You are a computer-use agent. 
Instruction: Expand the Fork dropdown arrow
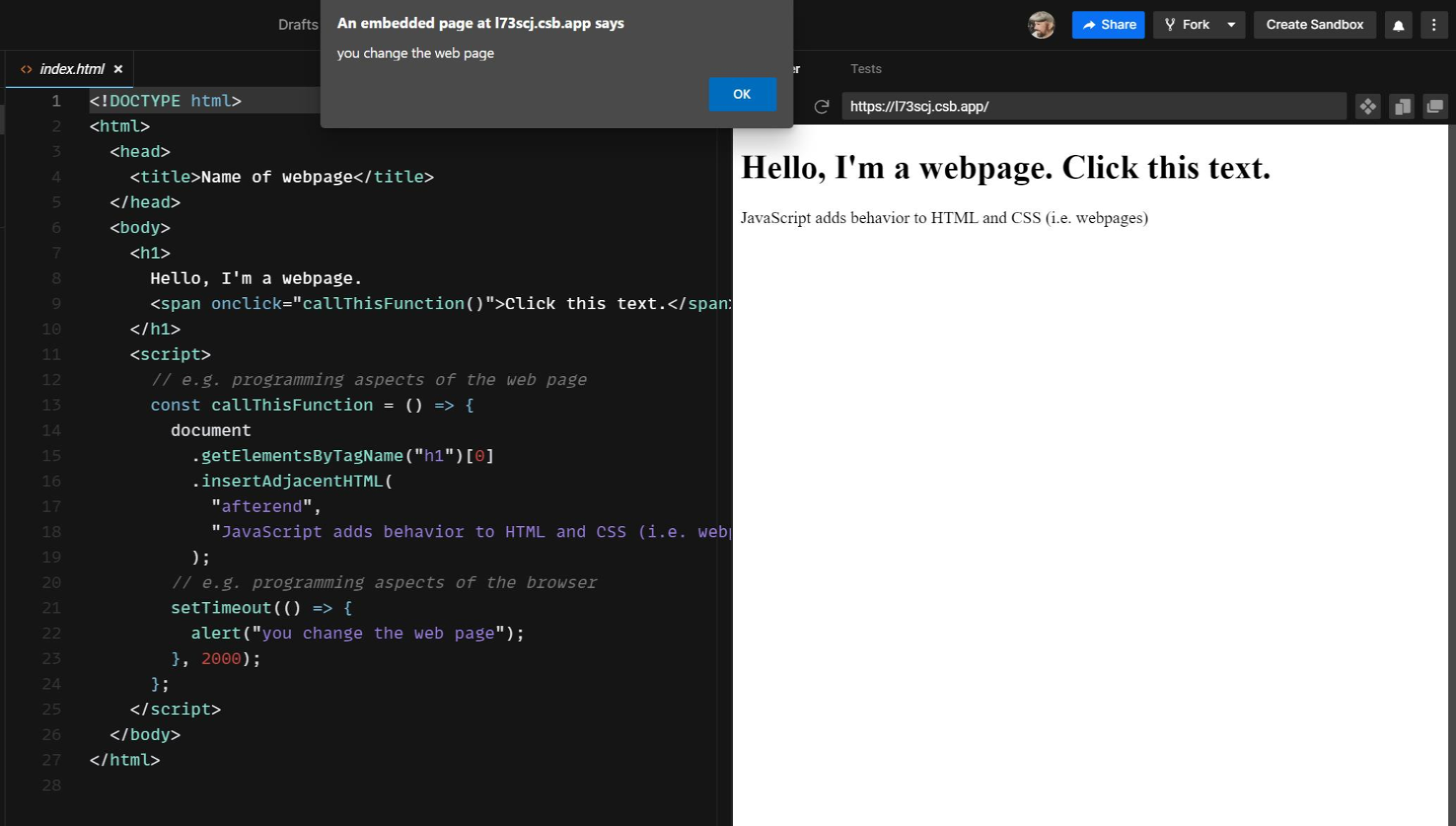click(1231, 25)
